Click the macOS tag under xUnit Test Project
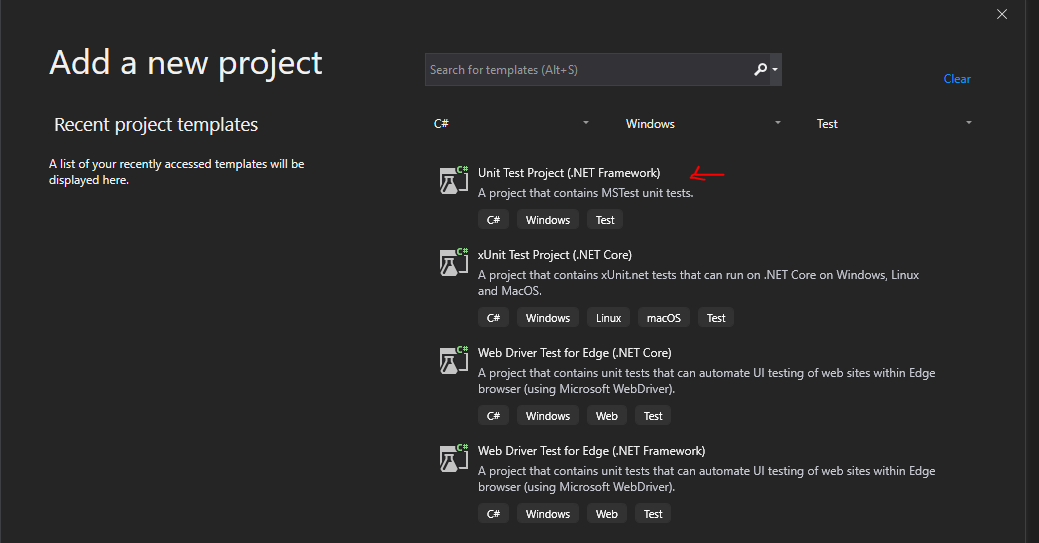The image size is (1039, 543). click(x=664, y=318)
